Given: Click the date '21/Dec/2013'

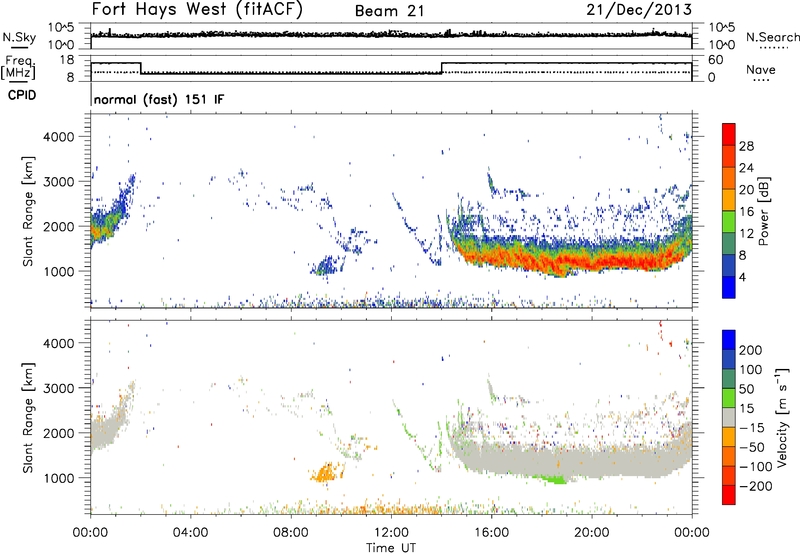Looking at the screenshot, I should 639,9.
